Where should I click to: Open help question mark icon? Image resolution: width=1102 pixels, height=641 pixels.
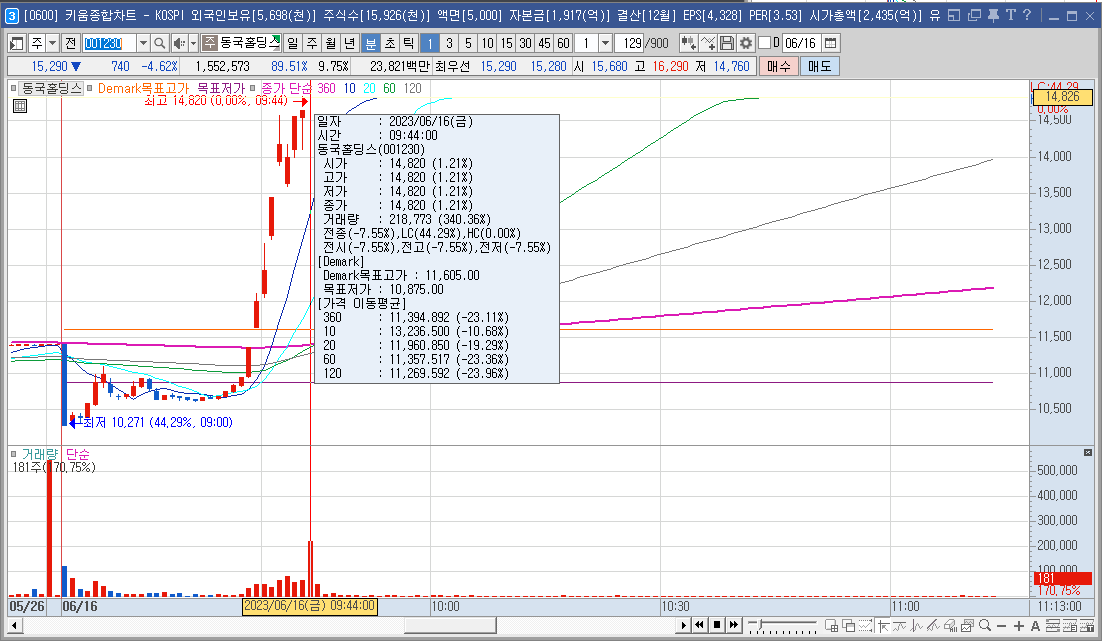pyautogui.click(x=1027, y=15)
